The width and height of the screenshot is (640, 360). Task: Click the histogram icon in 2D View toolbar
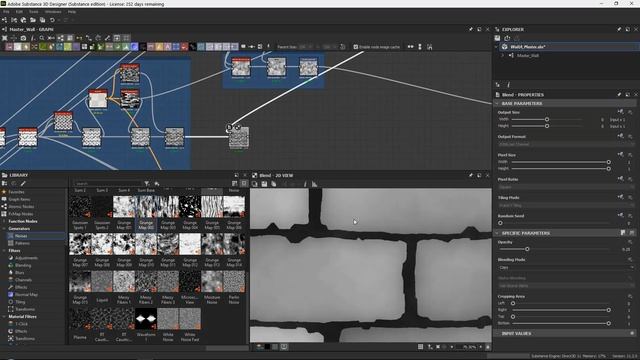click(x=314, y=184)
